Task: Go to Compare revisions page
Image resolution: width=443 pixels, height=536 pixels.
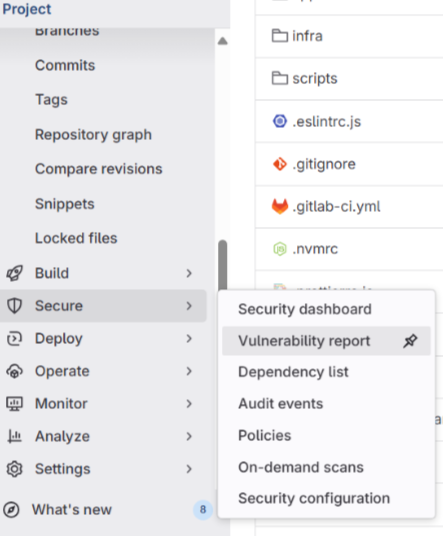Action: pos(98,169)
